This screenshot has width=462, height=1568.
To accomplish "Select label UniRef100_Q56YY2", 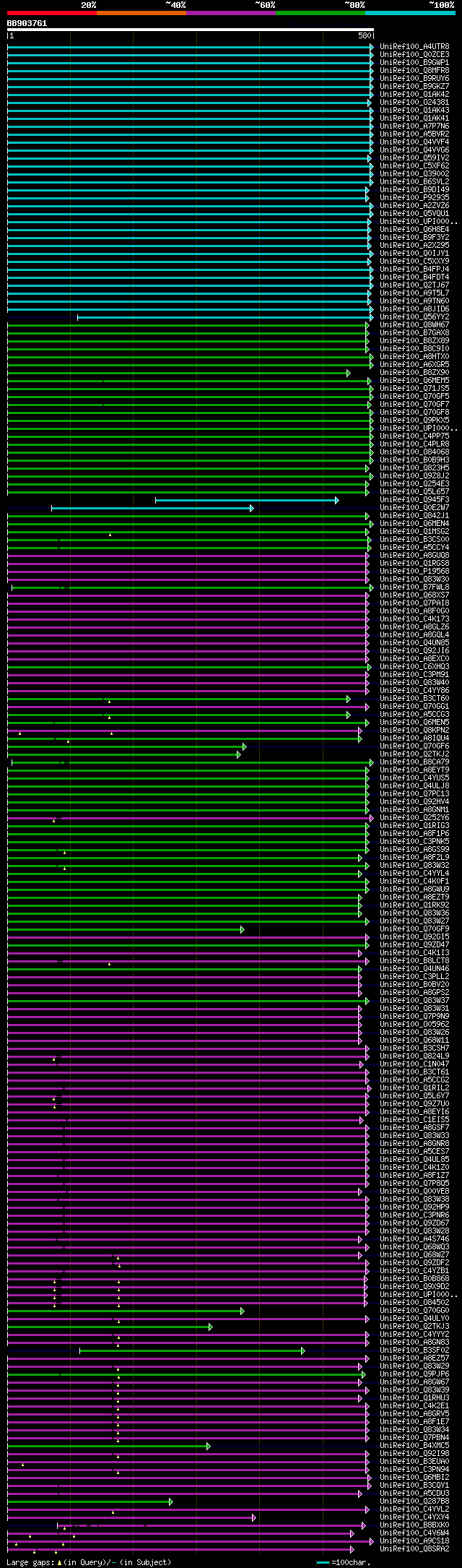I will [414, 317].
